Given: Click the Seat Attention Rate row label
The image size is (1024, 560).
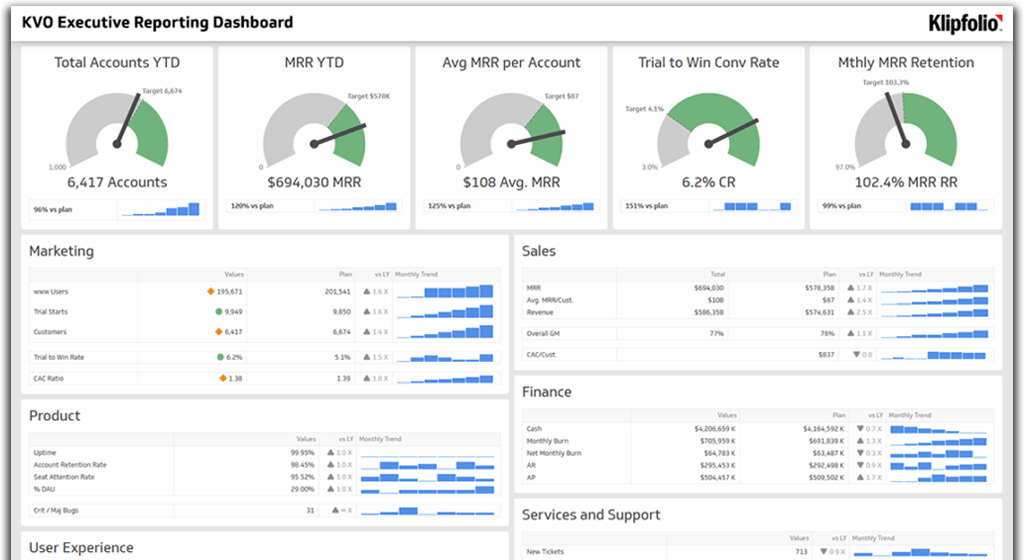Looking at the screenshot, I should 64,477.
